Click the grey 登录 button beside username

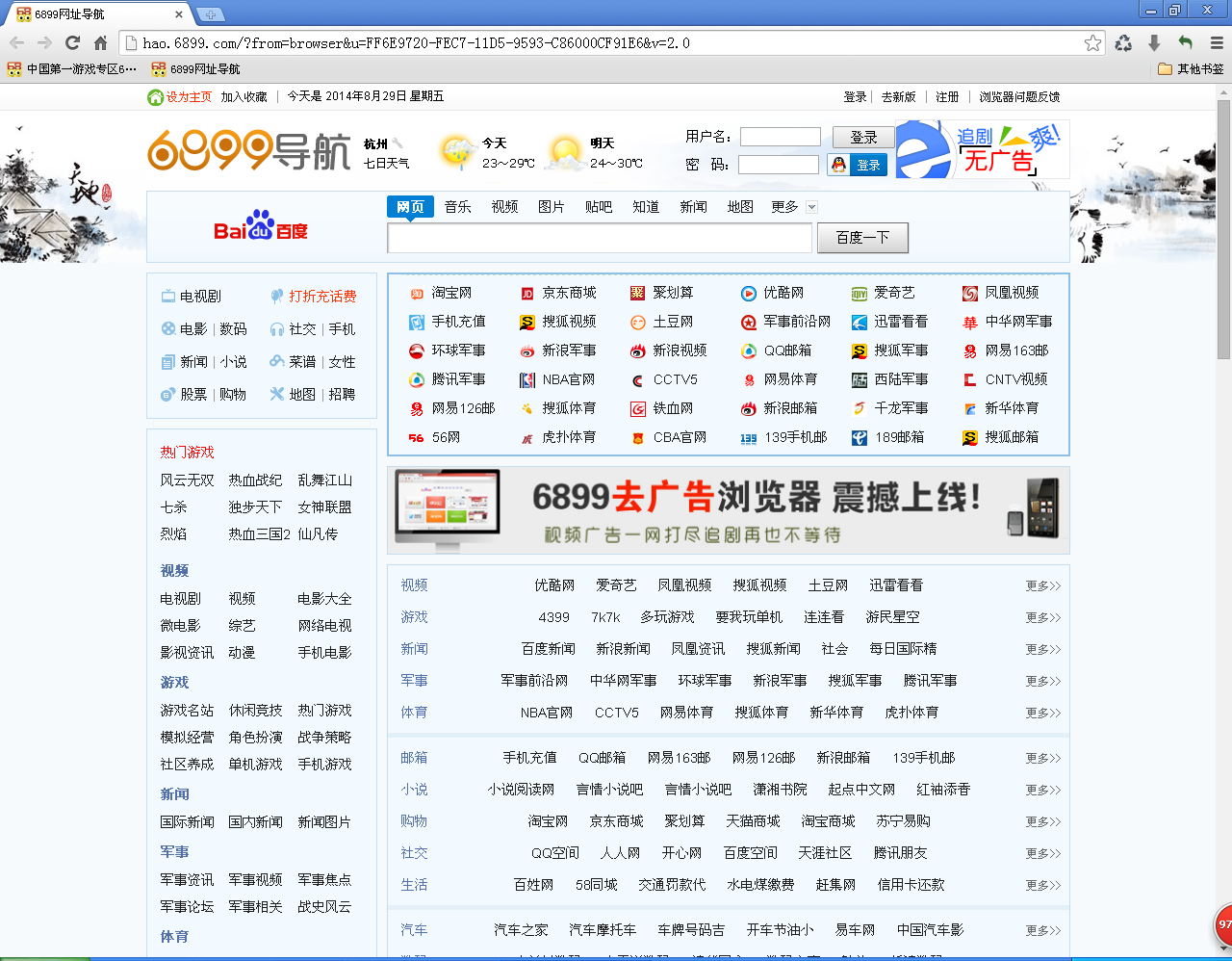863,138
